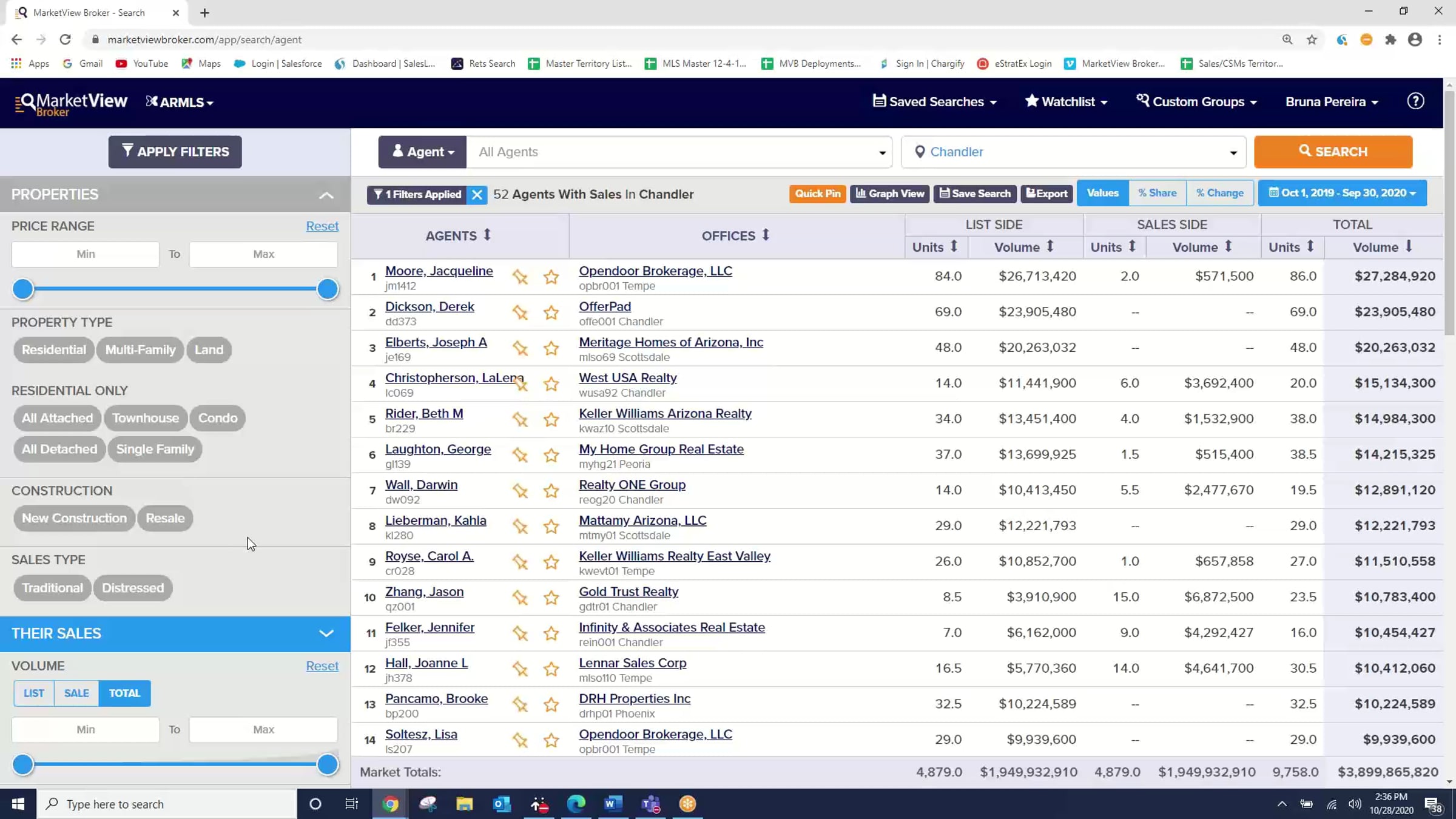This screenshot has width=1456, height=819.
Task: Sort agents by name arrow
Action: tap(487, 235)
